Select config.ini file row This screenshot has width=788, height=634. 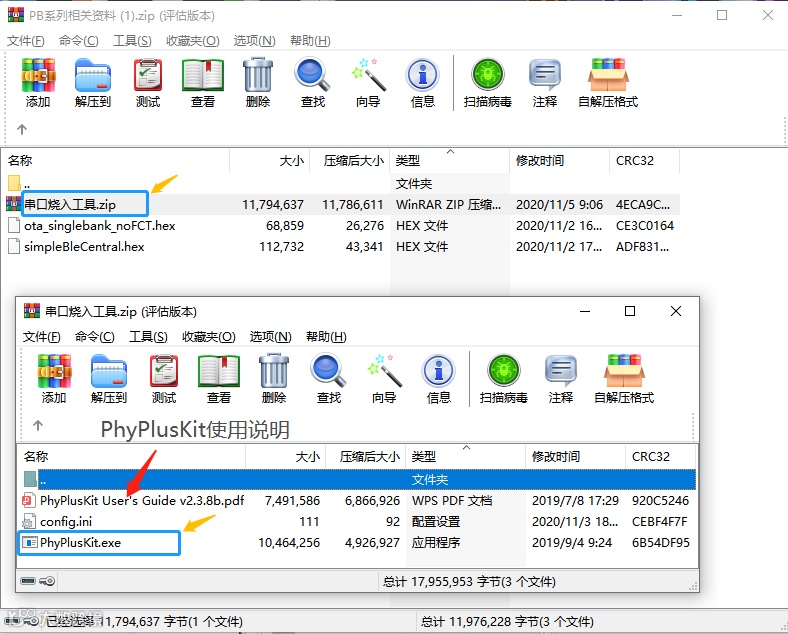(358, 521)
